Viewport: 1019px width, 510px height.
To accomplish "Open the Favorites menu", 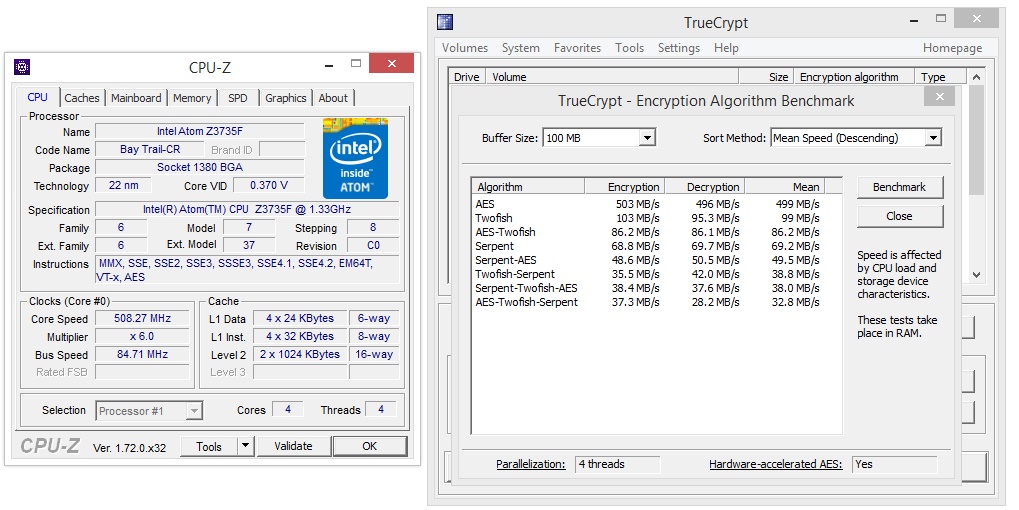I will pos(577,47).
